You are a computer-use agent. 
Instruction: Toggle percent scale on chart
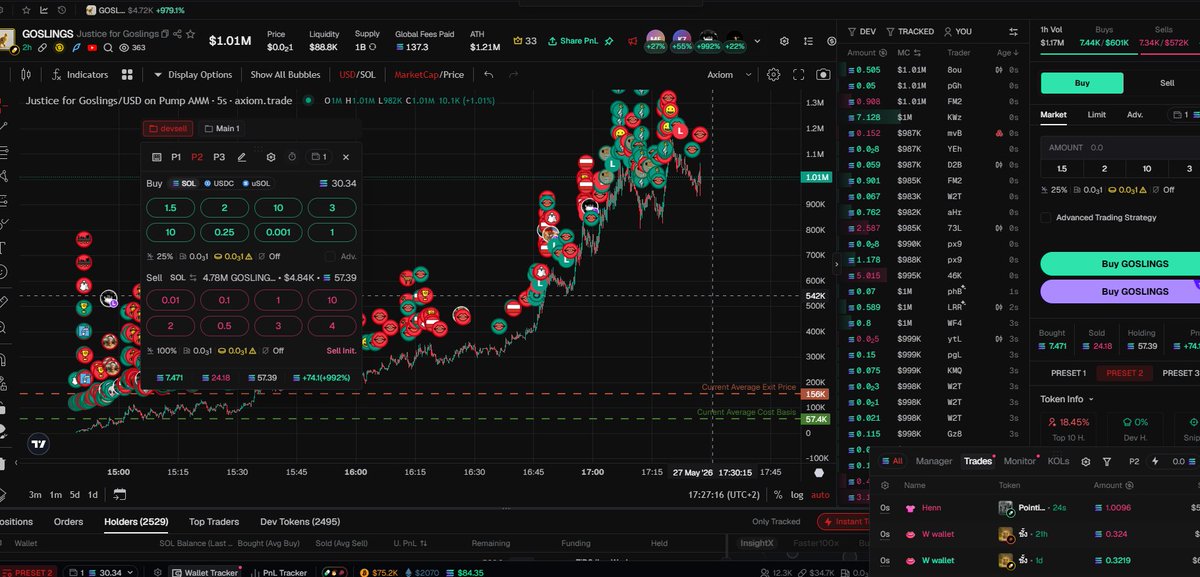[x=777, y=494]
